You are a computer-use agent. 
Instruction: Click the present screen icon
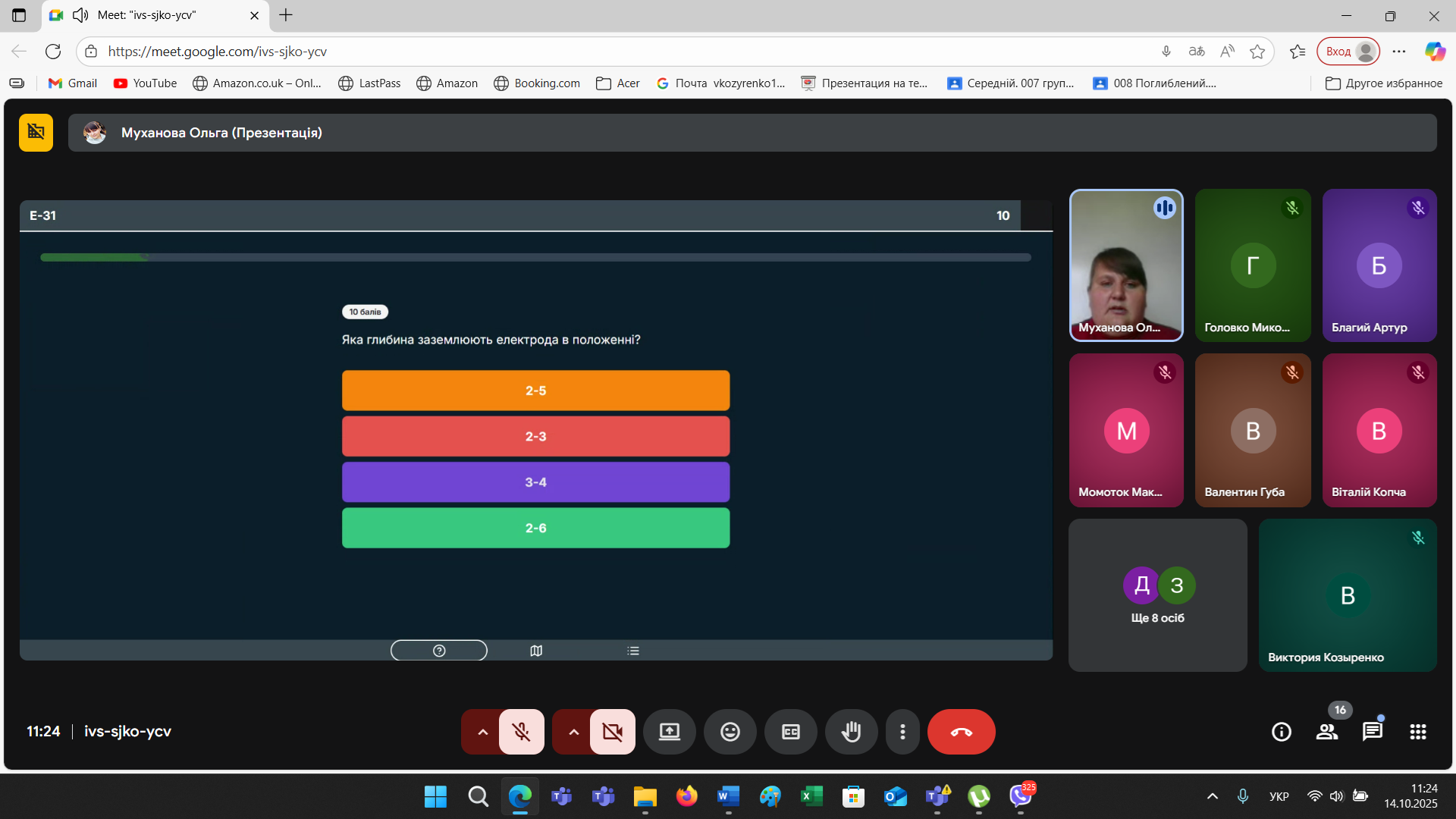point(669,732)
